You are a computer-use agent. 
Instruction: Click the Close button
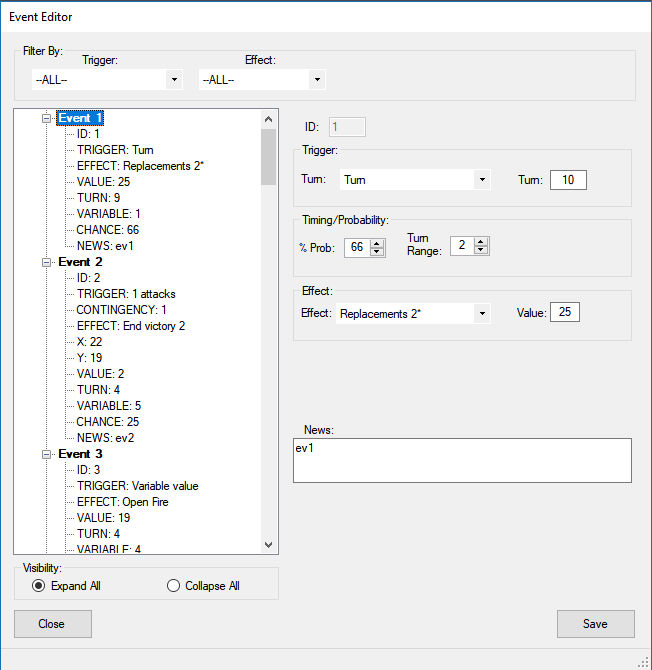52,624
